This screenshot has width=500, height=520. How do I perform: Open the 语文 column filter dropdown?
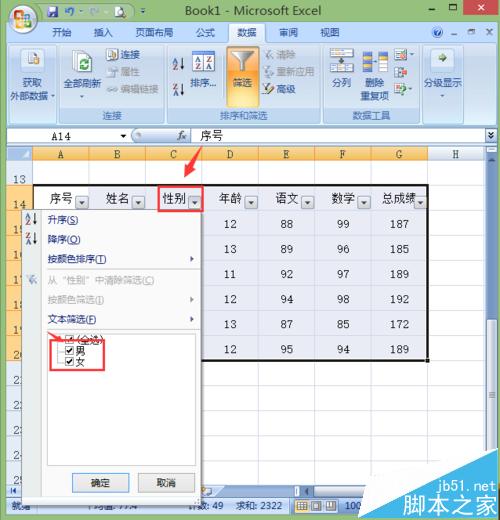308,202
